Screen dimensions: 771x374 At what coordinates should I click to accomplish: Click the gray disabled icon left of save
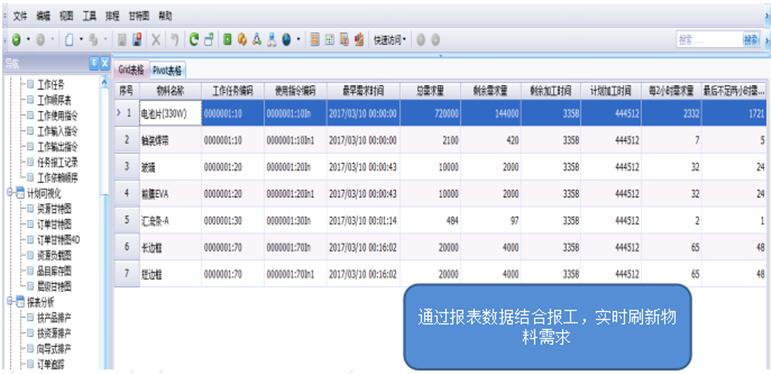[123, 40]
